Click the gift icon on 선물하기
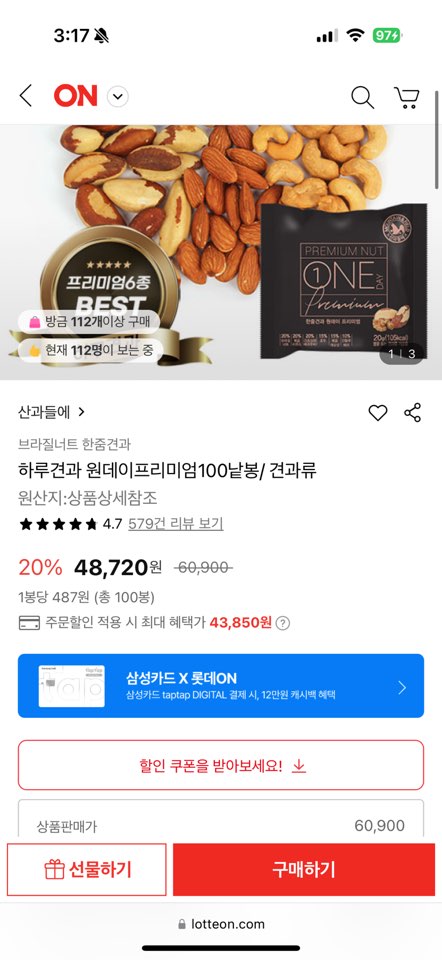442x960 pixels. [54, 869]
